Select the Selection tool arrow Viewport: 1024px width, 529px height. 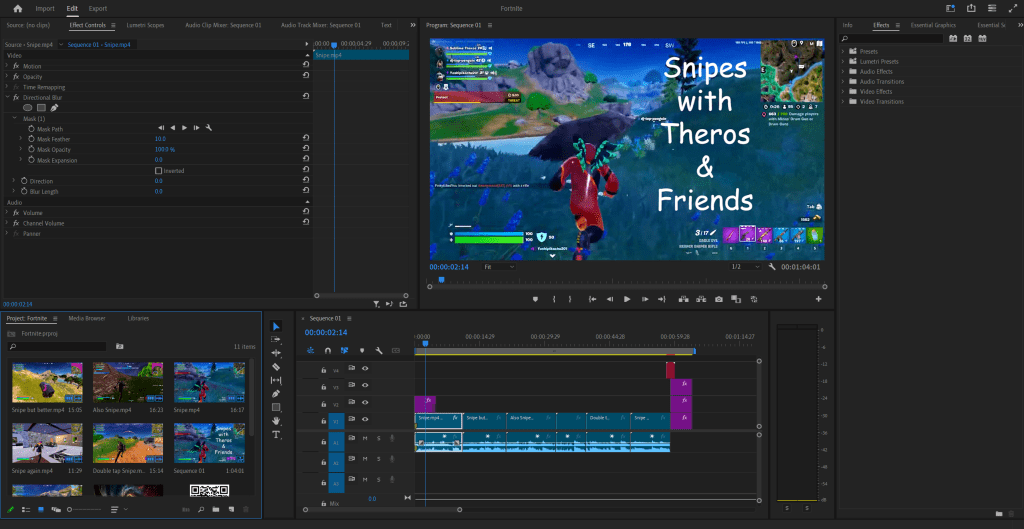[x=276, y=326]
